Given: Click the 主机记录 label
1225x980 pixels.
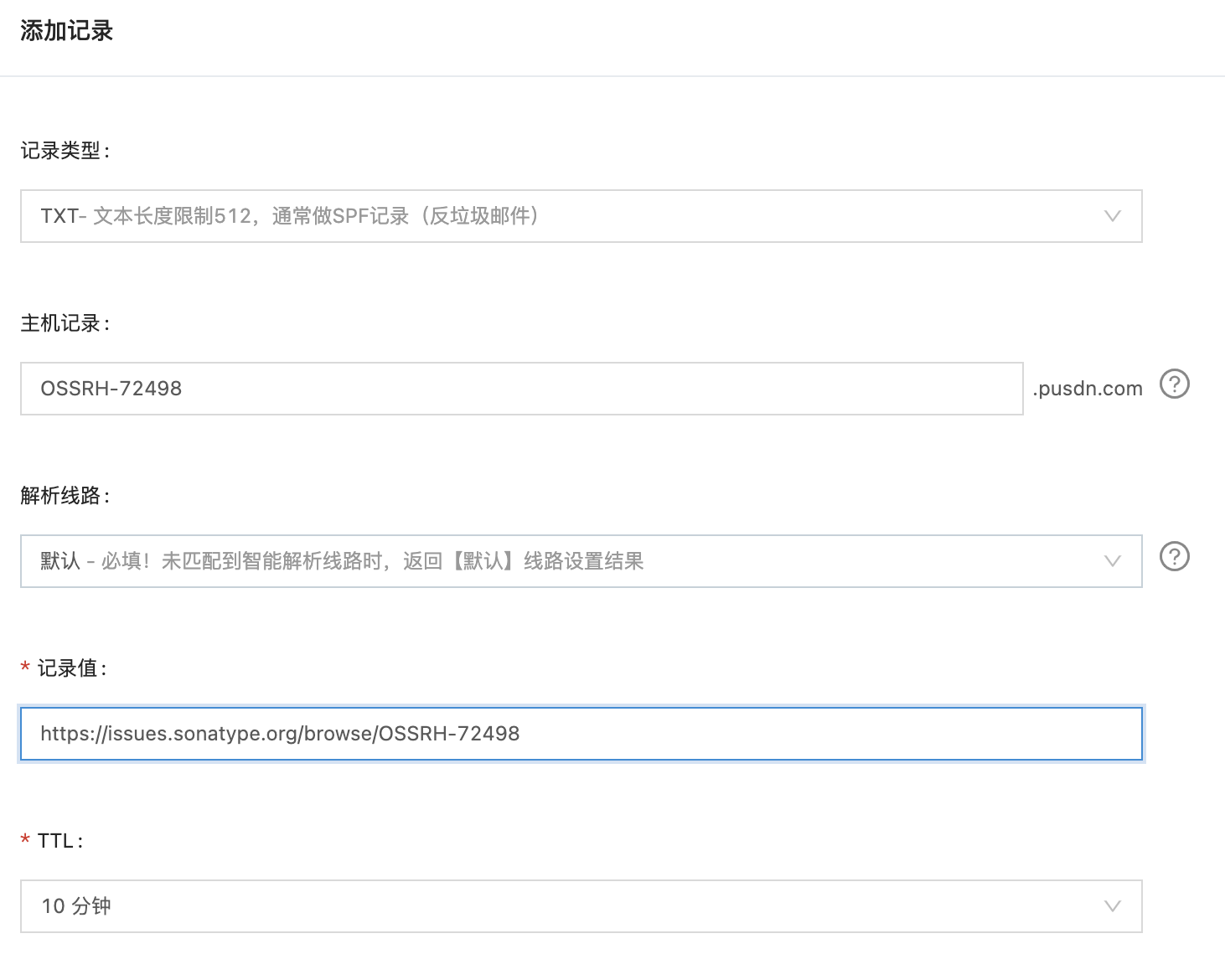Looking at the screenshot, I should 65,323.
